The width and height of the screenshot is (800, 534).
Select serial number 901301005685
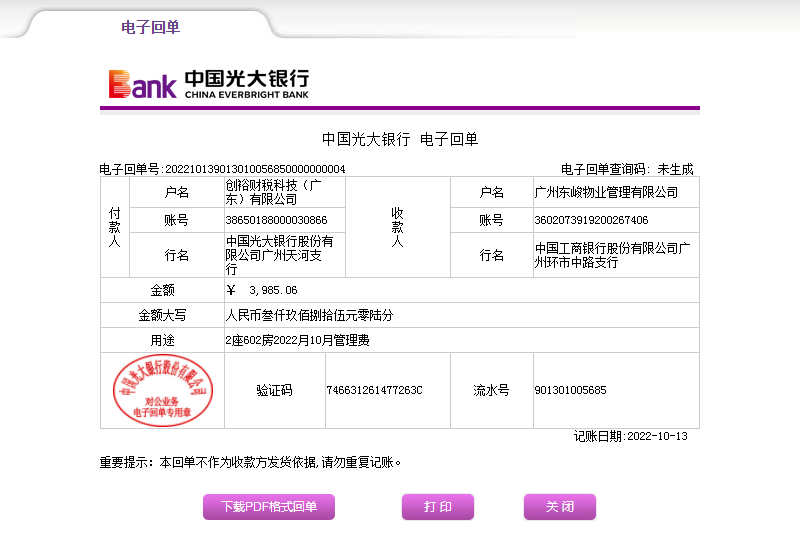coord(570,390)
